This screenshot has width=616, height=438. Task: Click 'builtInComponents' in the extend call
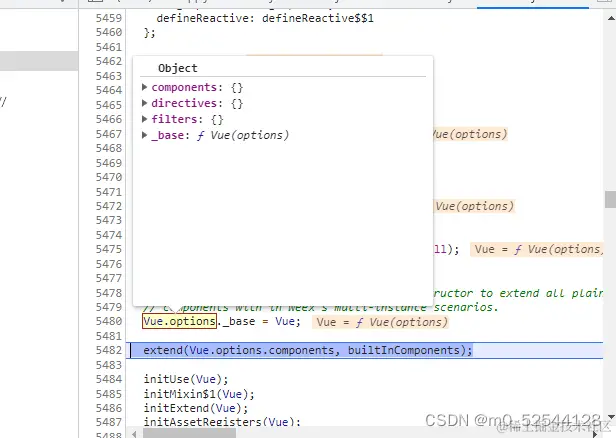403,350
